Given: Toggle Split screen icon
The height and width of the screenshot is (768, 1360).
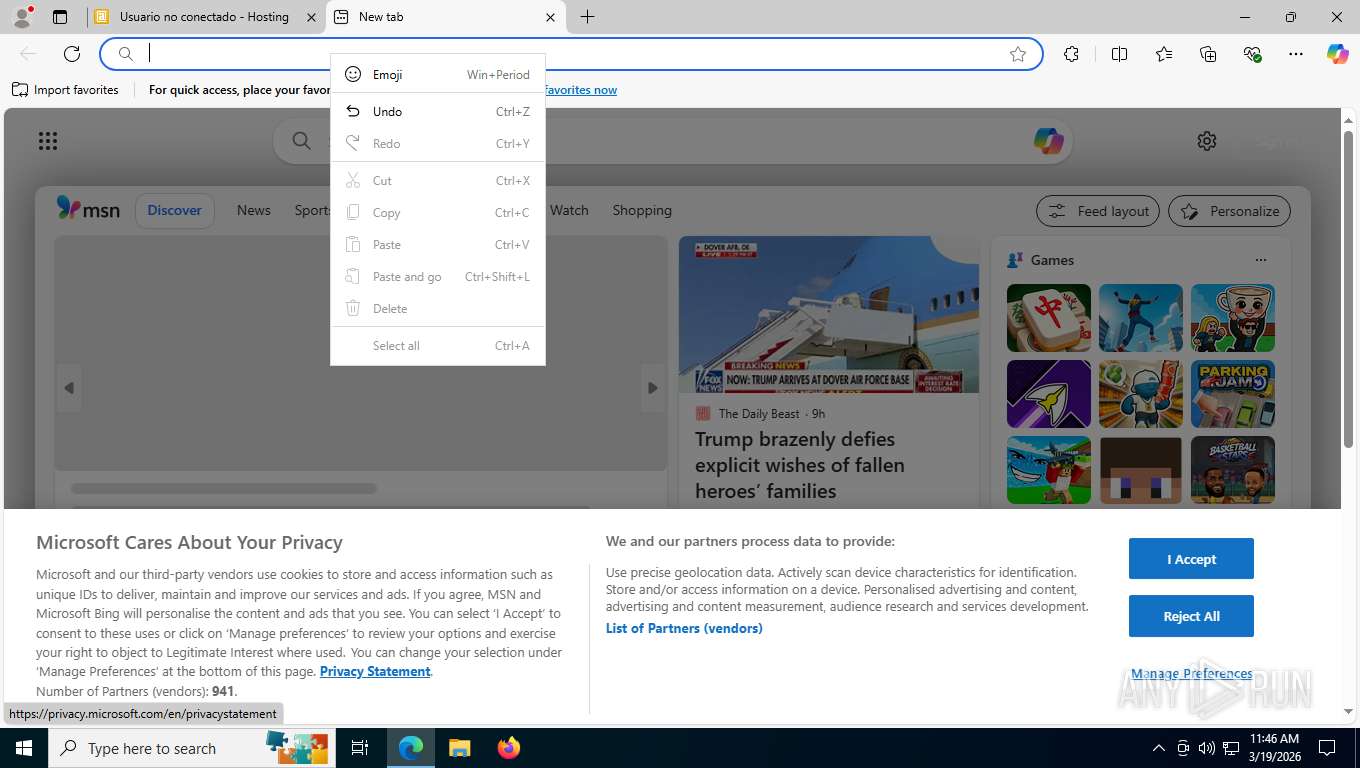Looking at the screenshot, I should pyautogui.click(x=1120, y=54).
